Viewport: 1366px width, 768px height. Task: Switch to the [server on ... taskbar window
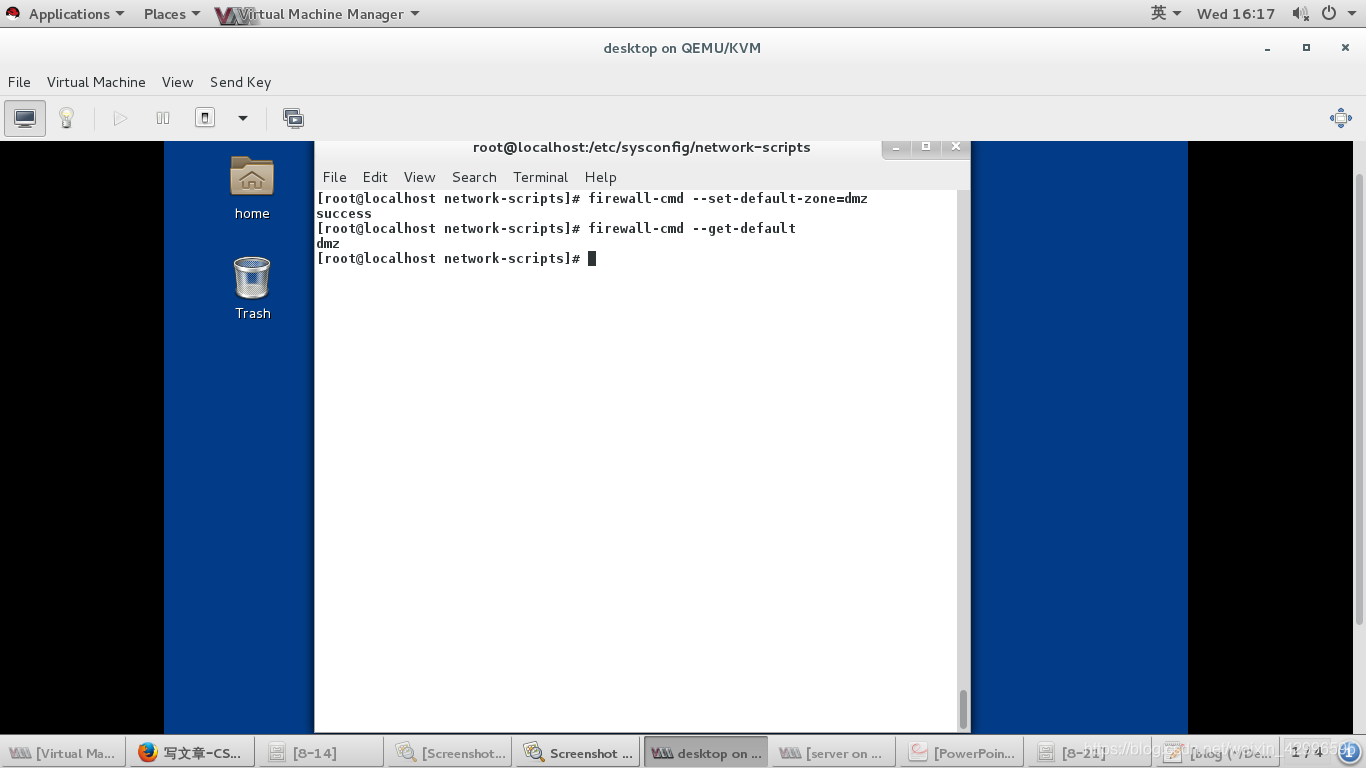point(834,753)
